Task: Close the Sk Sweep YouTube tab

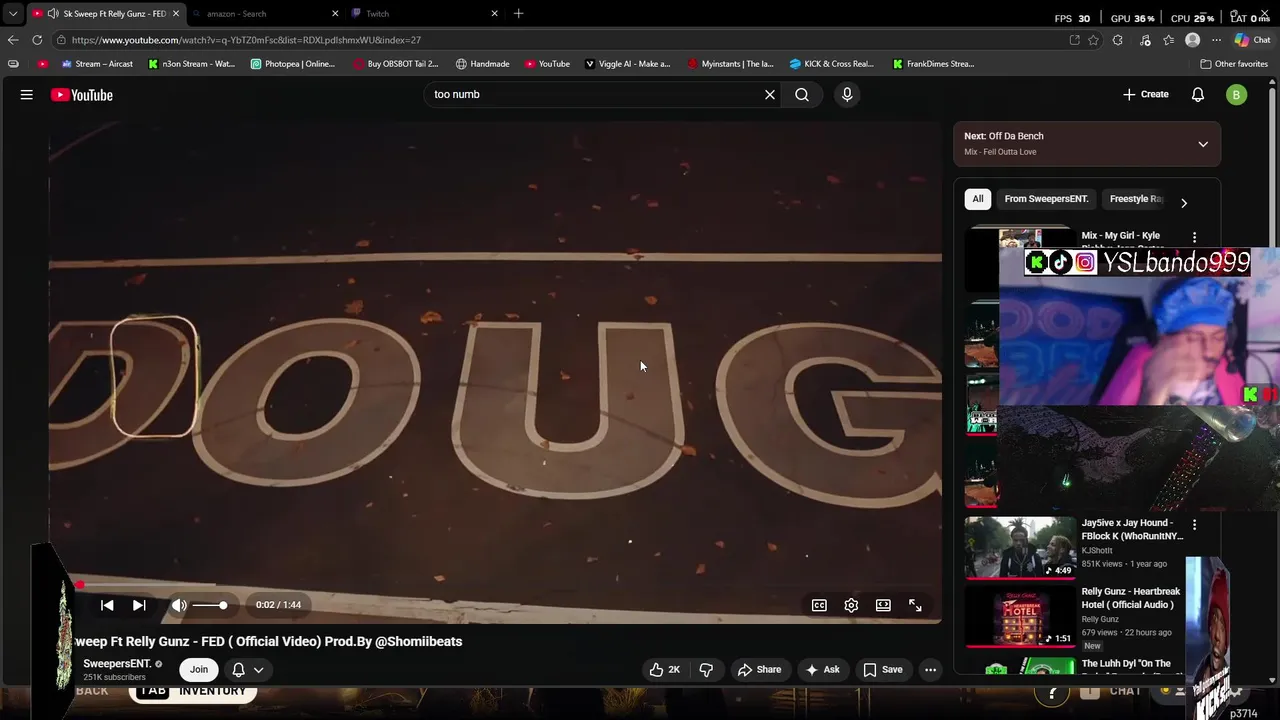Action: point(176,14)
